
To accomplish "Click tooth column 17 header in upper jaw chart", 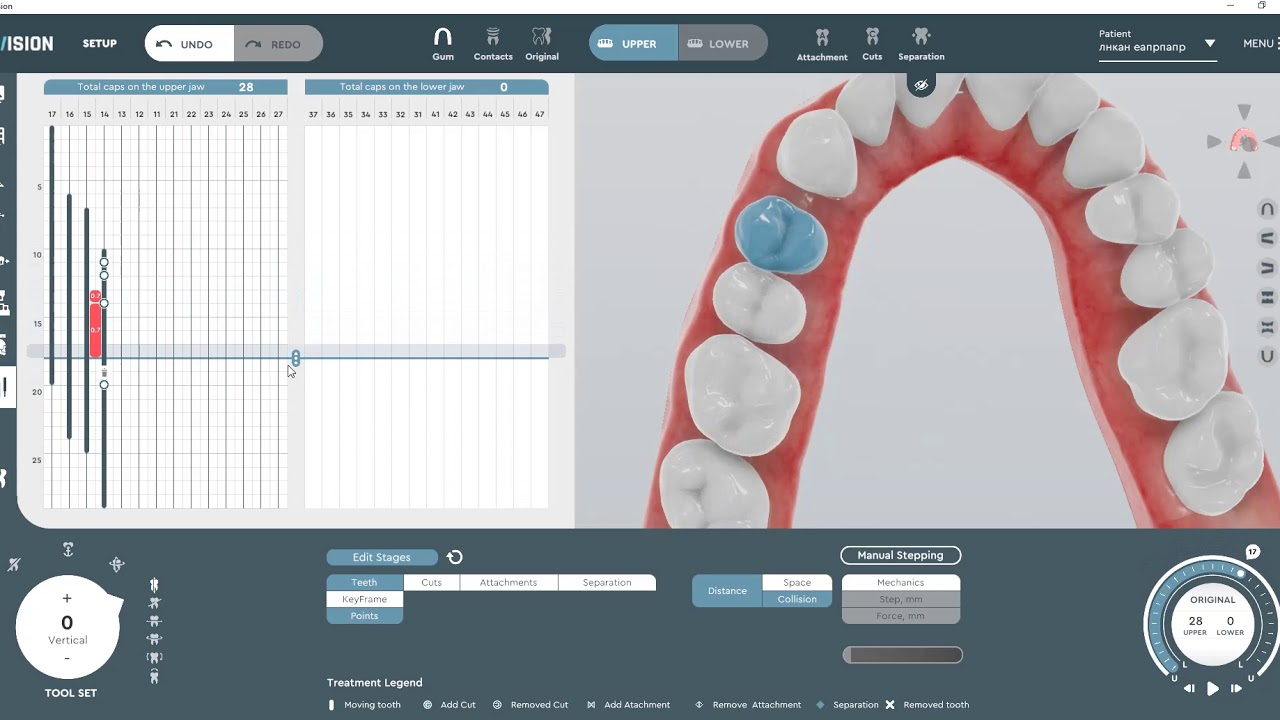I will (x=52, y=115).
